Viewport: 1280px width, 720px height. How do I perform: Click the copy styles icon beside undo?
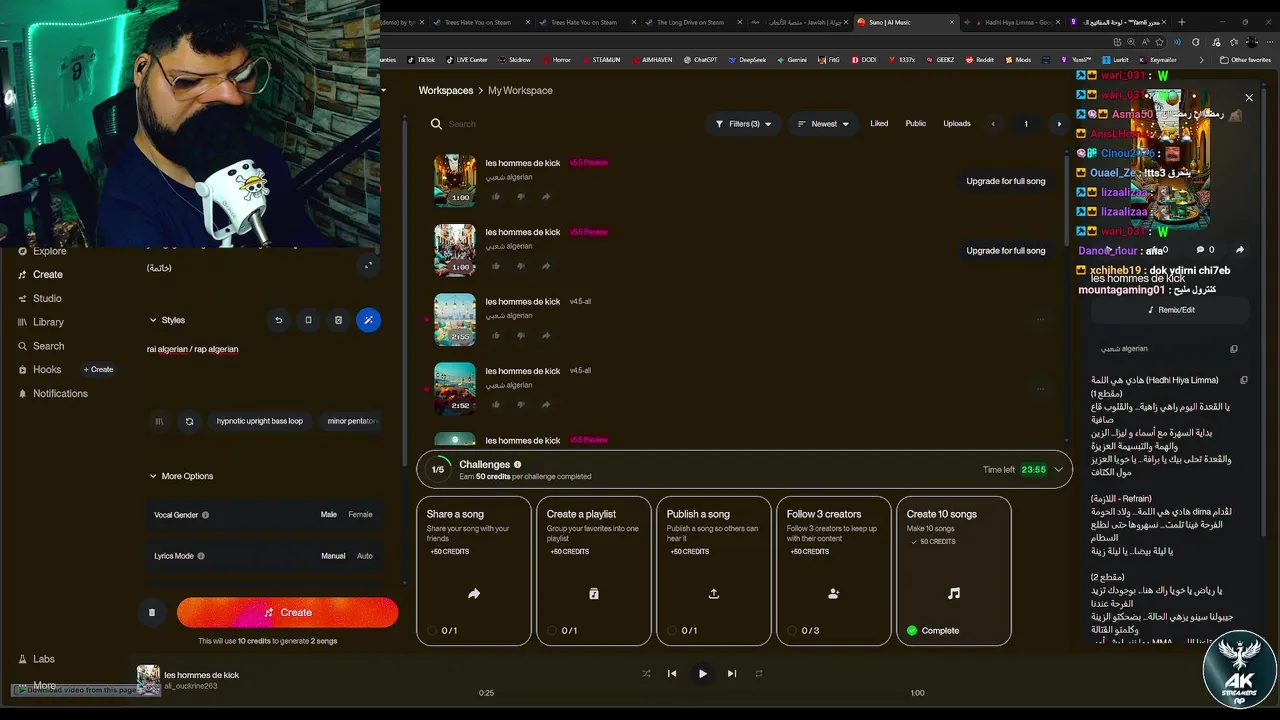click(308, 320)
